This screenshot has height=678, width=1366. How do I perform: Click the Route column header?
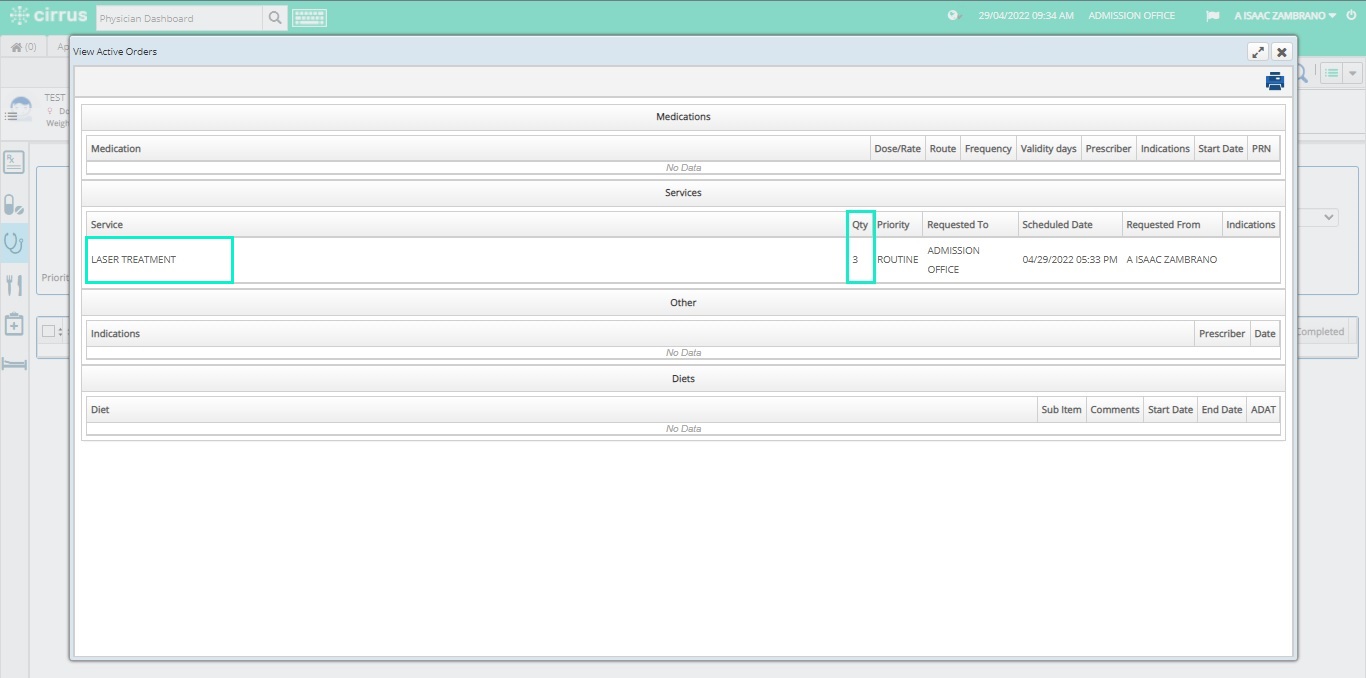point(942,149)
